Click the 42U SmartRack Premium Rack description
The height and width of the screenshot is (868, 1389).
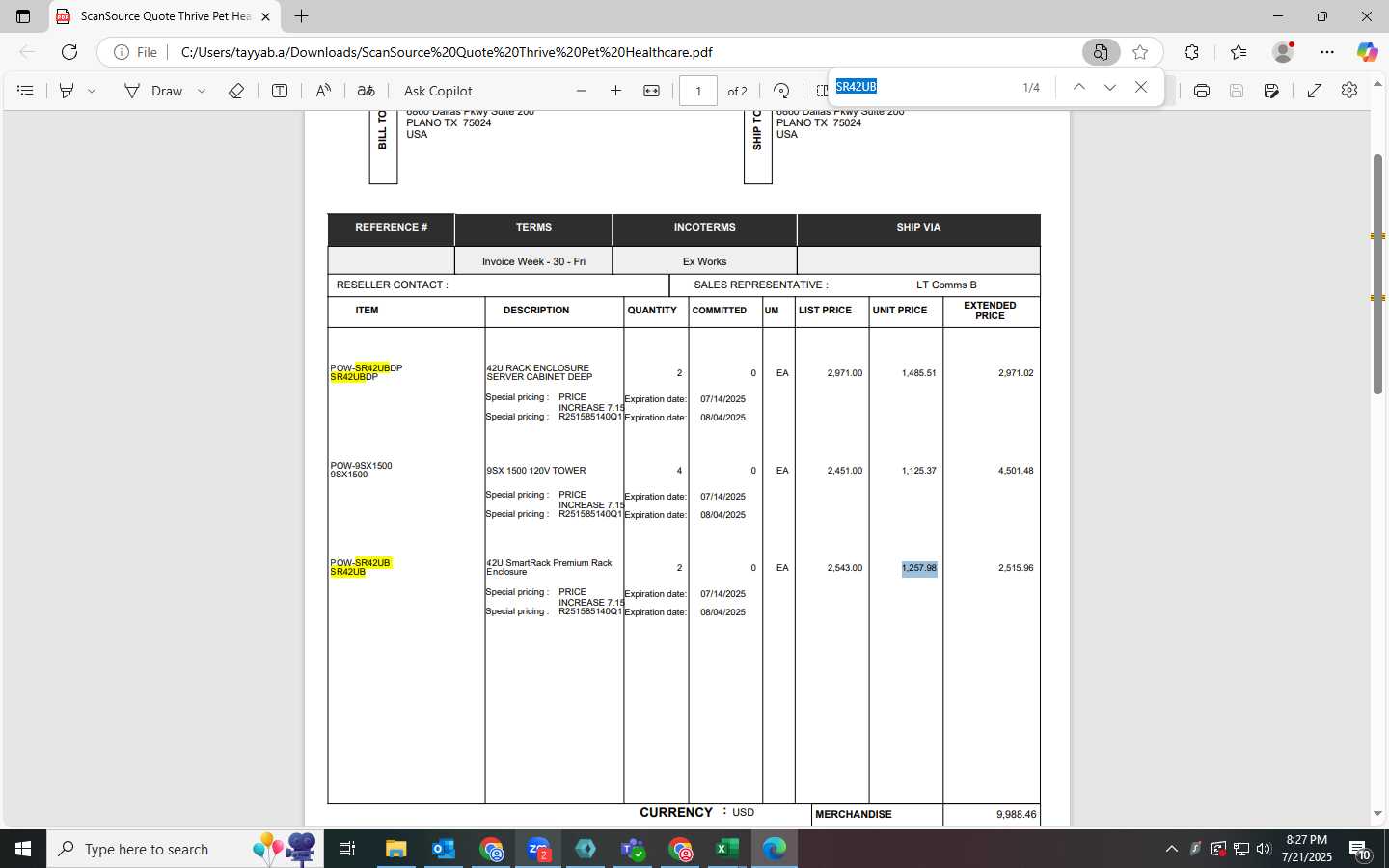(x=550, y=567)
